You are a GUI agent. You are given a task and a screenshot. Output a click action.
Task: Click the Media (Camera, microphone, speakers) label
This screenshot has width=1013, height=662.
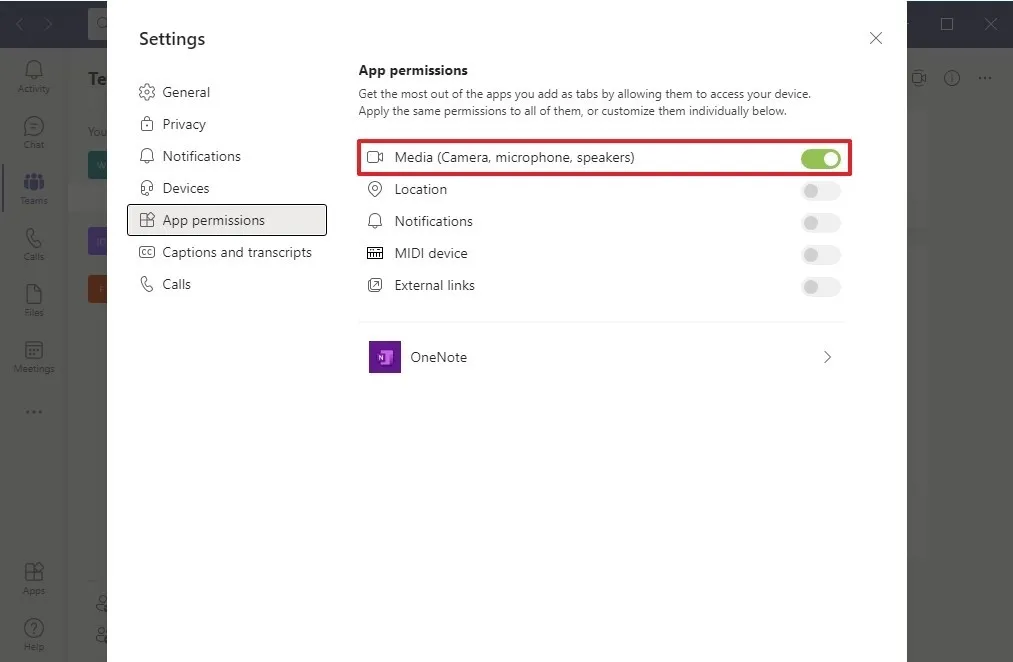tap(514, 157)
